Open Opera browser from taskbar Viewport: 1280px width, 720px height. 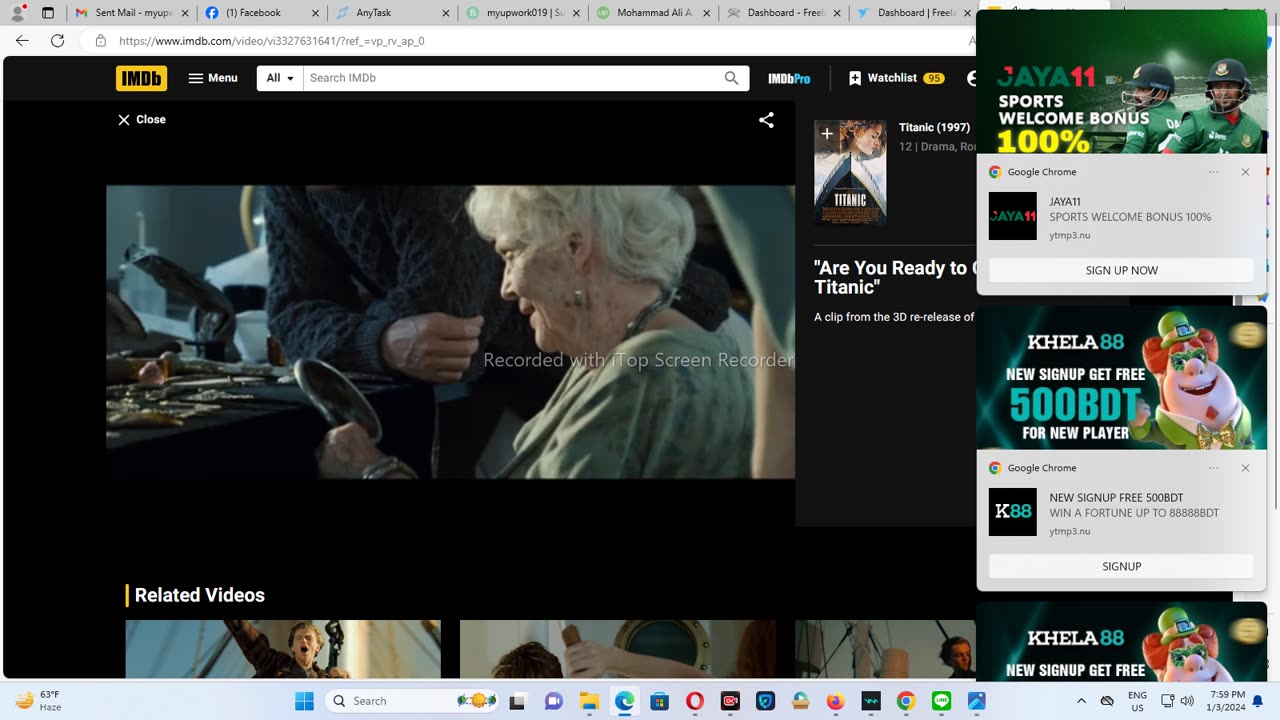pos(694,701)
